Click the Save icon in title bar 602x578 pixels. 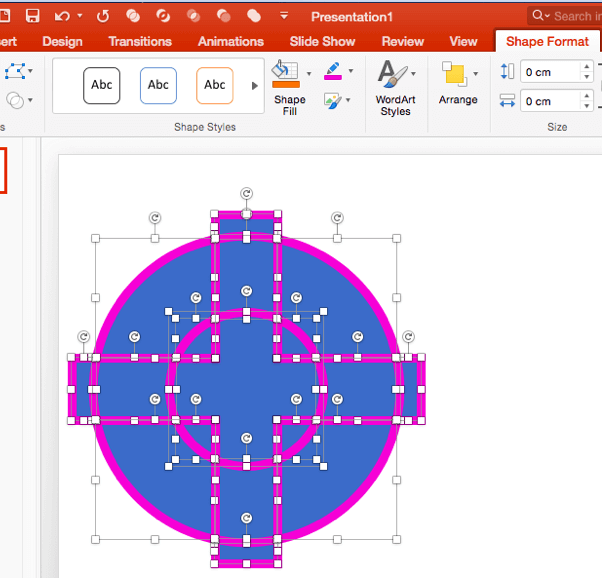[x=32, y=16]
